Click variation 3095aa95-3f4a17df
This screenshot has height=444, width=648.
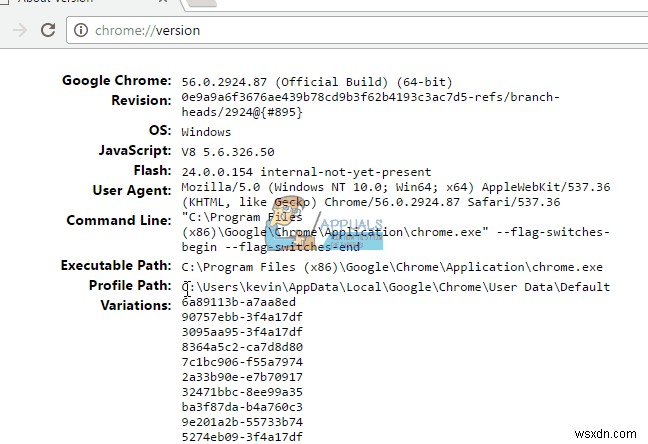coord(242,332)
